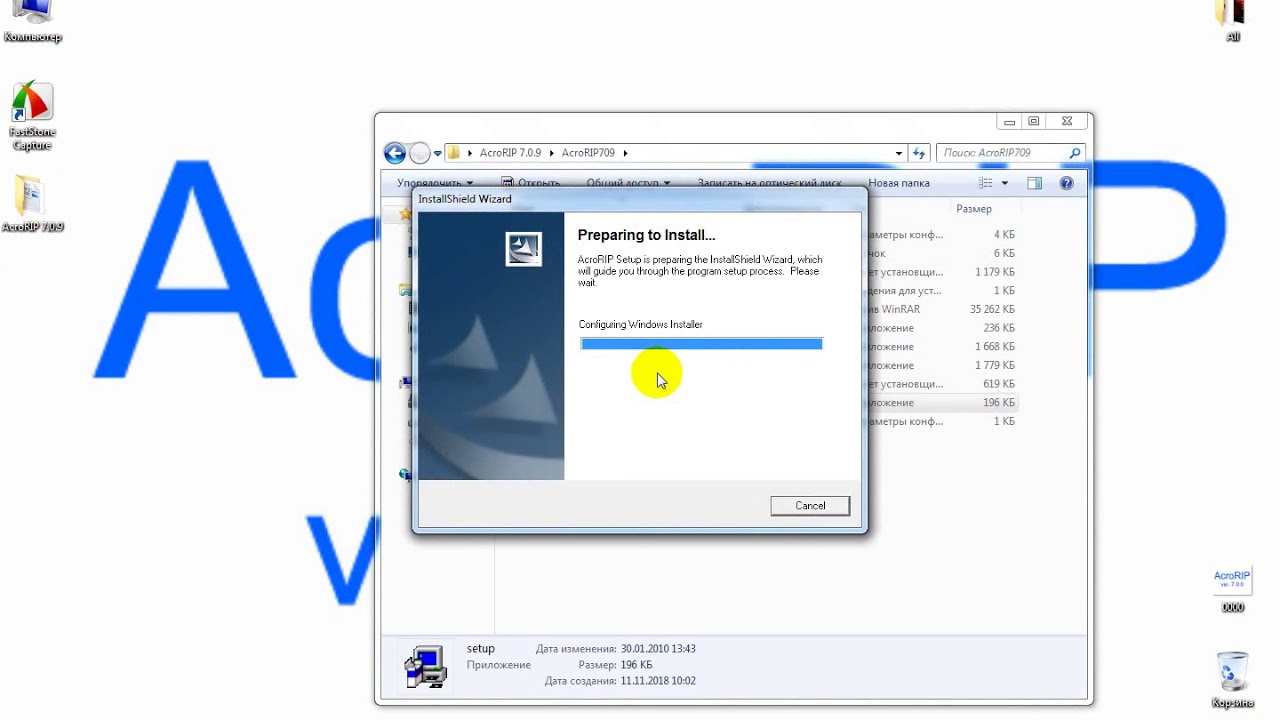The width and height of the screenshot is (1280, 720).
Task: Open the 'AcroRIP 7.0.9' desktop folder
Action: pos(32,205)
